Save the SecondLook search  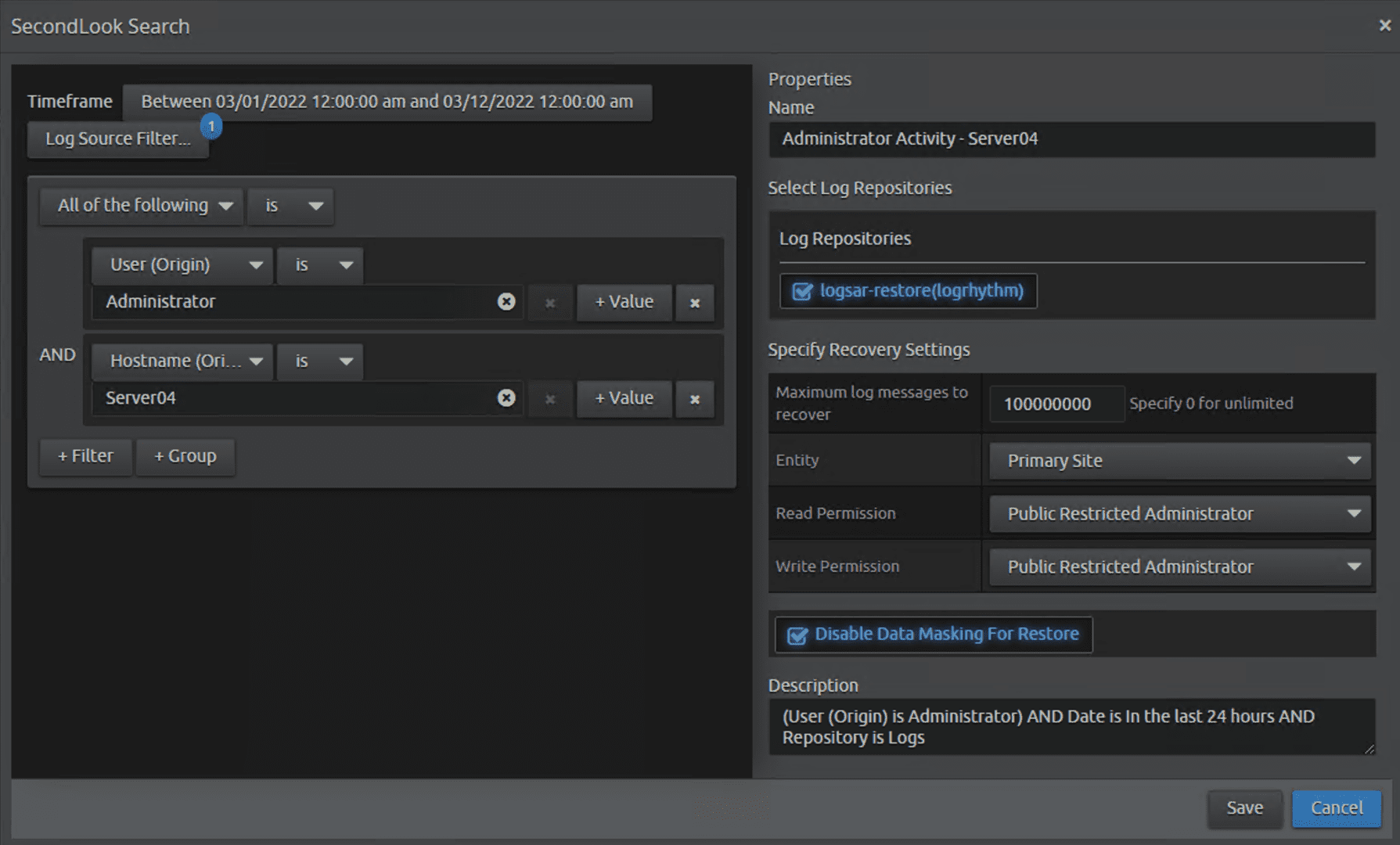tap(1244, 808)
